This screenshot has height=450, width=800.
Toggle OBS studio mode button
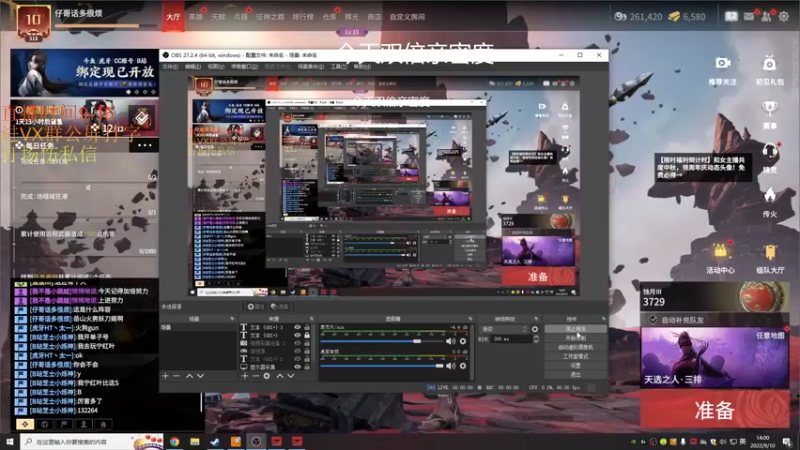click(x=576, y=356)
